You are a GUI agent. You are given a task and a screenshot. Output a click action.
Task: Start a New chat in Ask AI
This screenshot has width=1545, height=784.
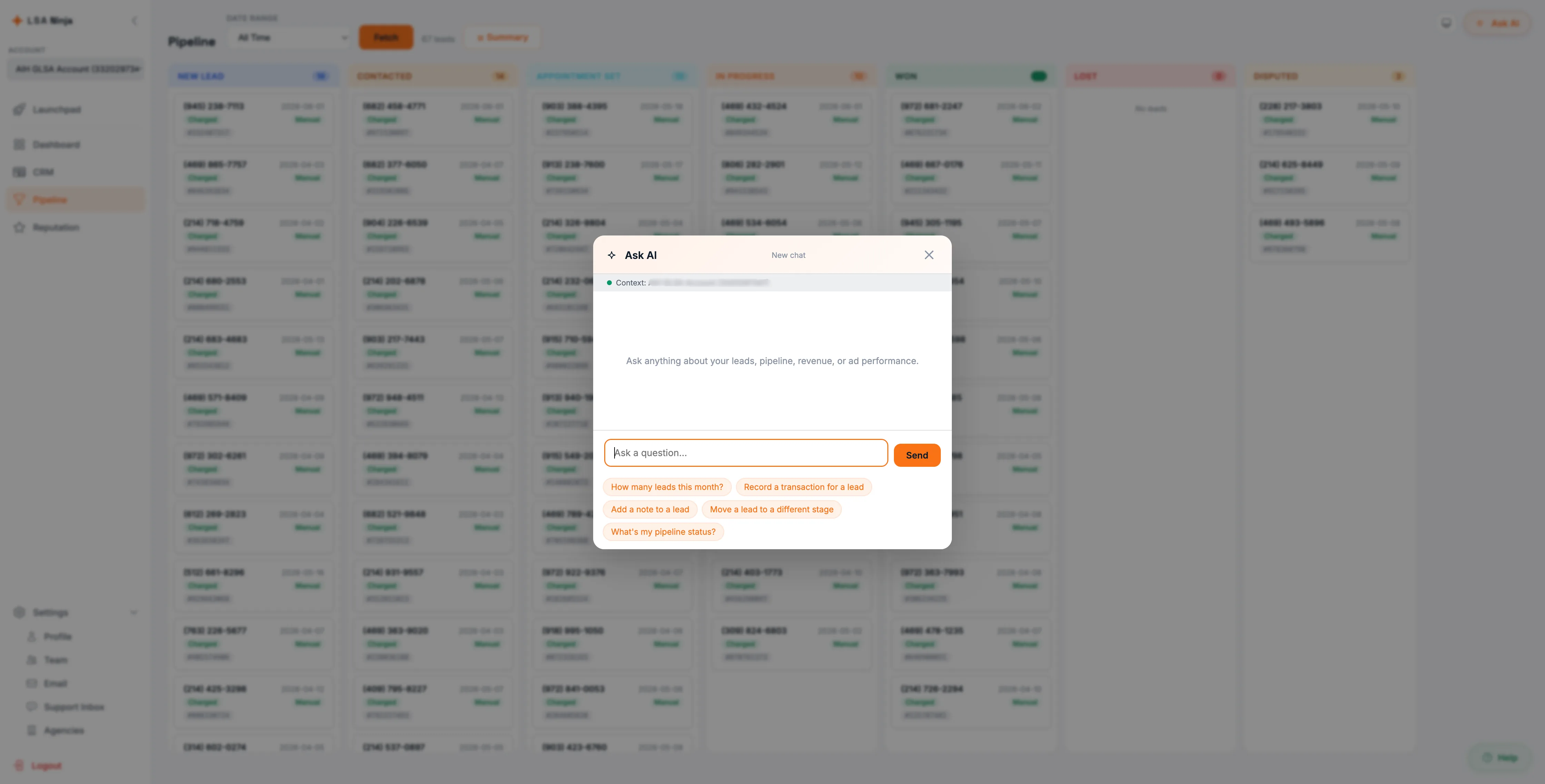(x=788, y=255)
